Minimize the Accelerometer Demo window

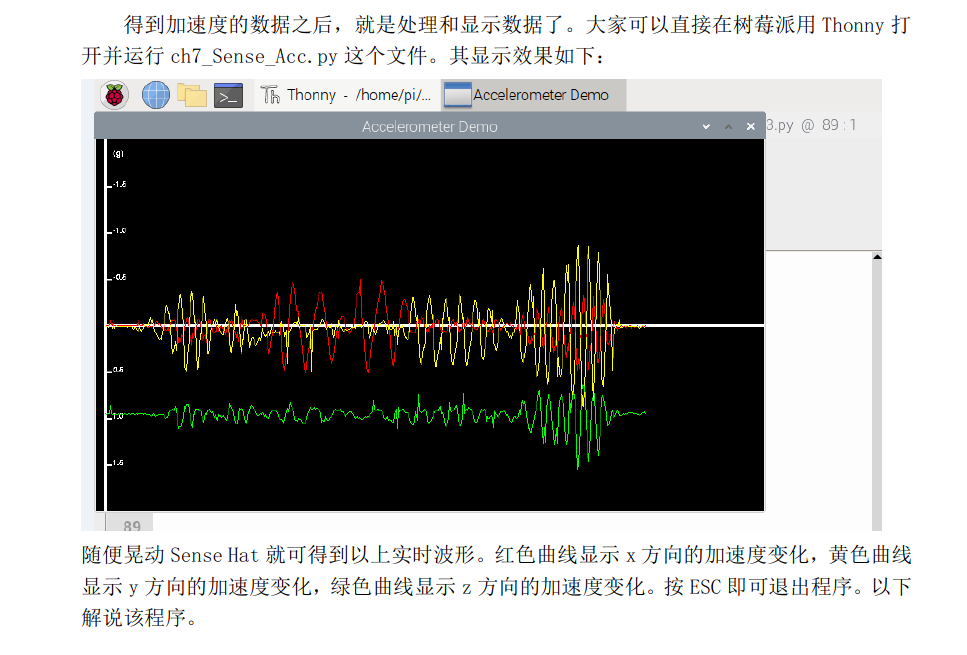point(706,126)
